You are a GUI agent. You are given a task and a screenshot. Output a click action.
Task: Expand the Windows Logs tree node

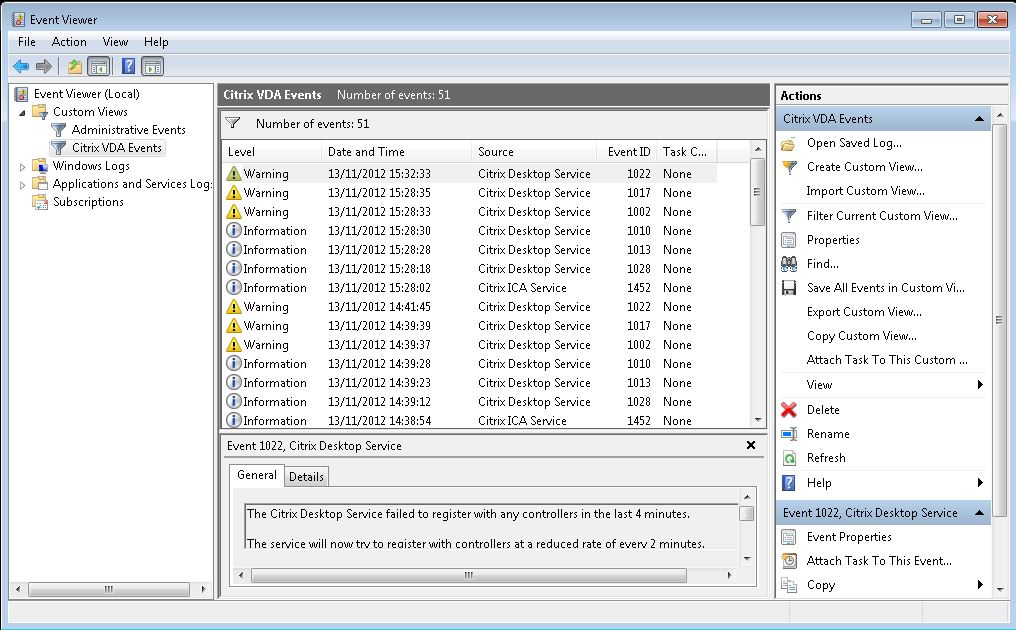pos(23,166)
